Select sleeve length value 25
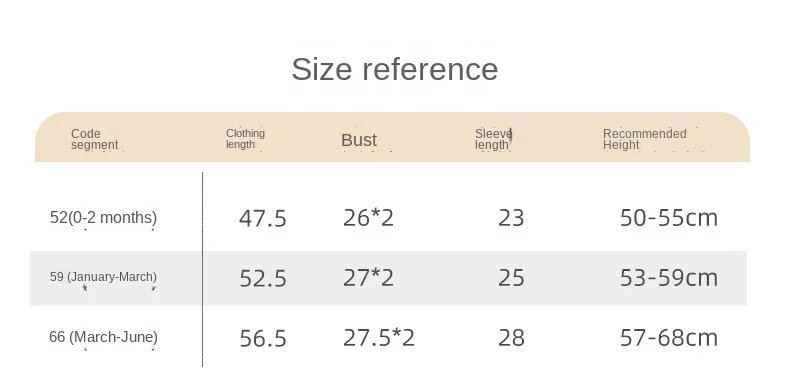This screenshot has height=391, width=790. pyautogui.click(x=511, y=278)
